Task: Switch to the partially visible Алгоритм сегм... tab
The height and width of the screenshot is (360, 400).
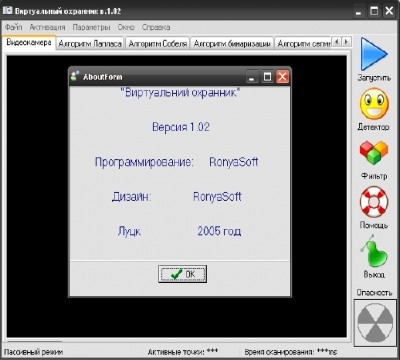Action: pos(303,44)
